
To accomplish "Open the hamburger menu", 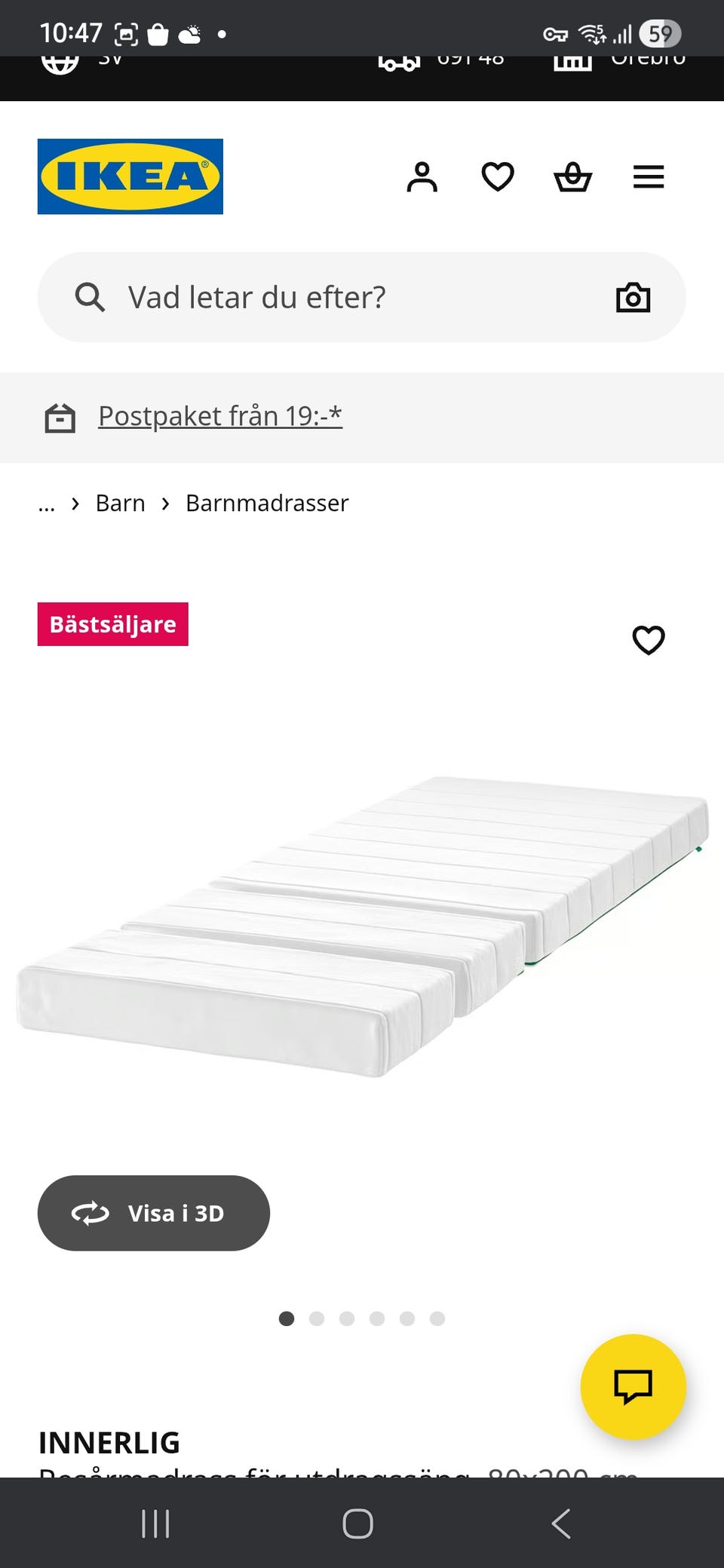I will pyautogui.click(x=649, y=177).
